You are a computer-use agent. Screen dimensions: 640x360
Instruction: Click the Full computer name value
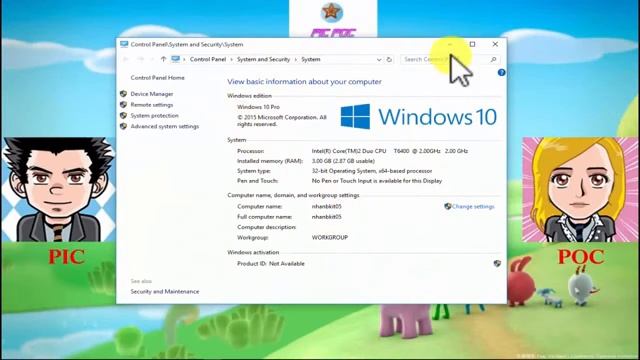click(327, 217)
